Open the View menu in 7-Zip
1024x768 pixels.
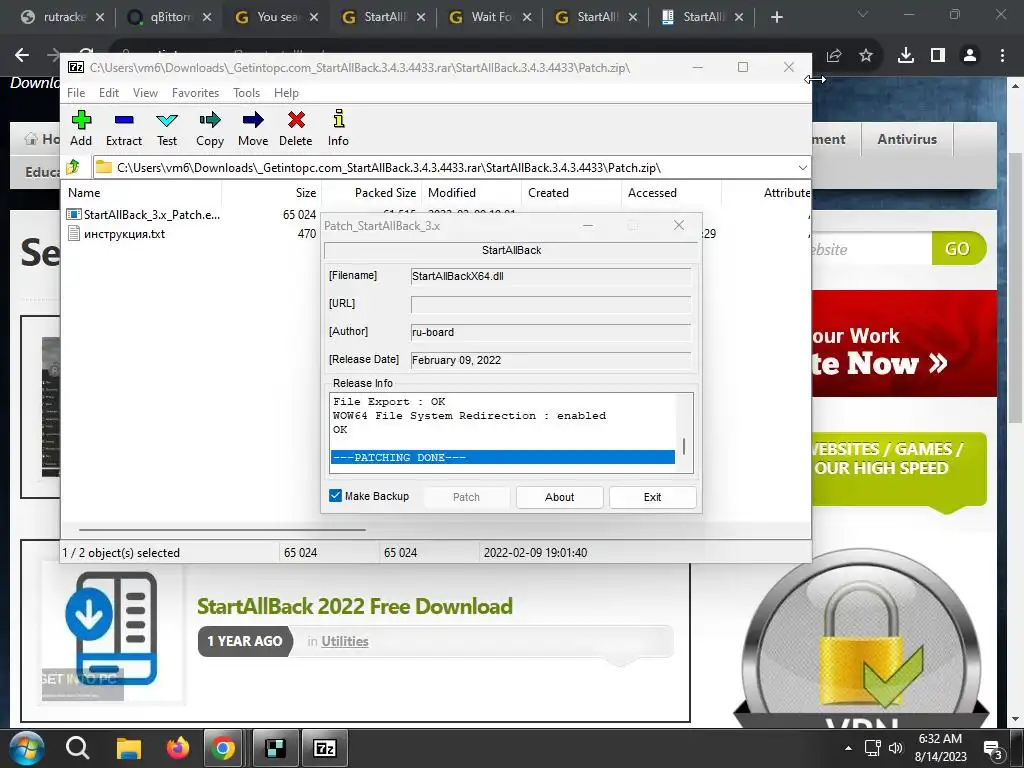(x=145, y=93)
